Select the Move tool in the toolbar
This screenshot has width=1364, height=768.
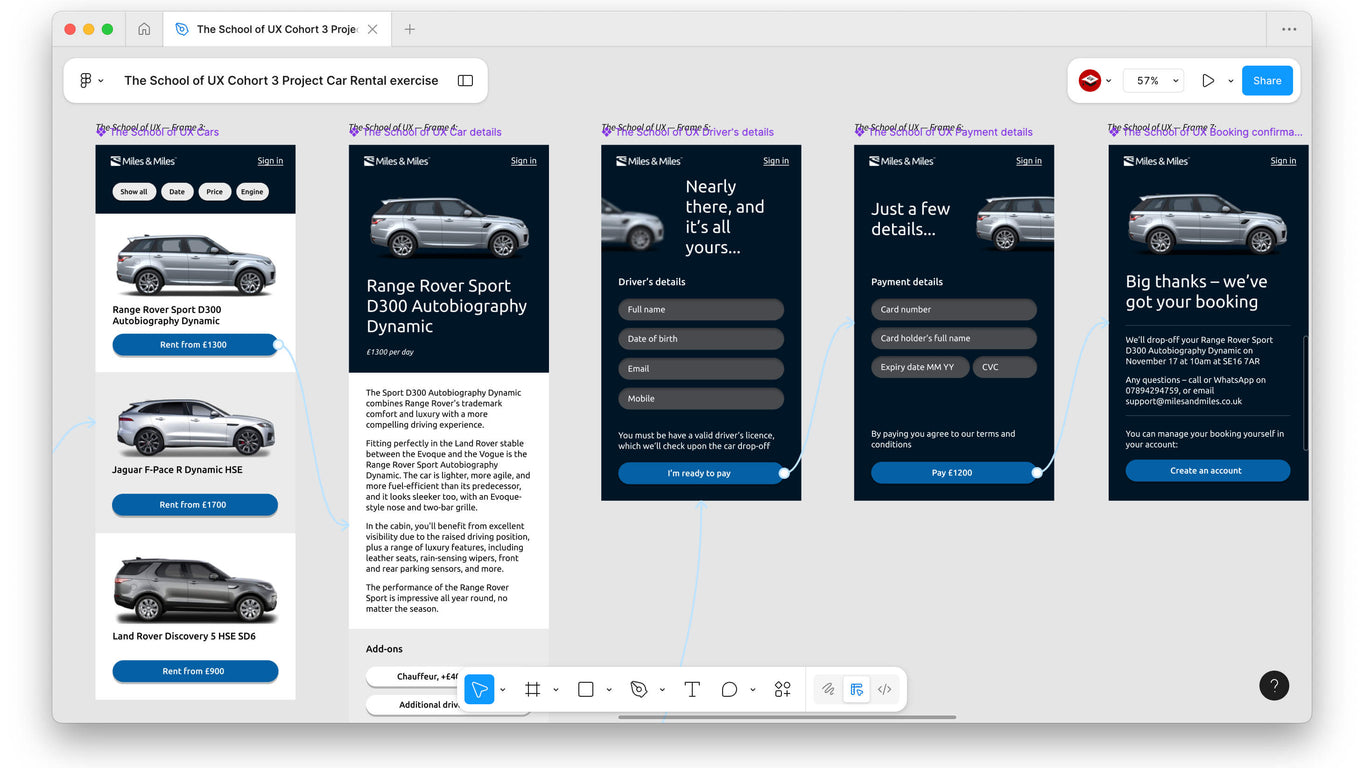click(479, 689)
